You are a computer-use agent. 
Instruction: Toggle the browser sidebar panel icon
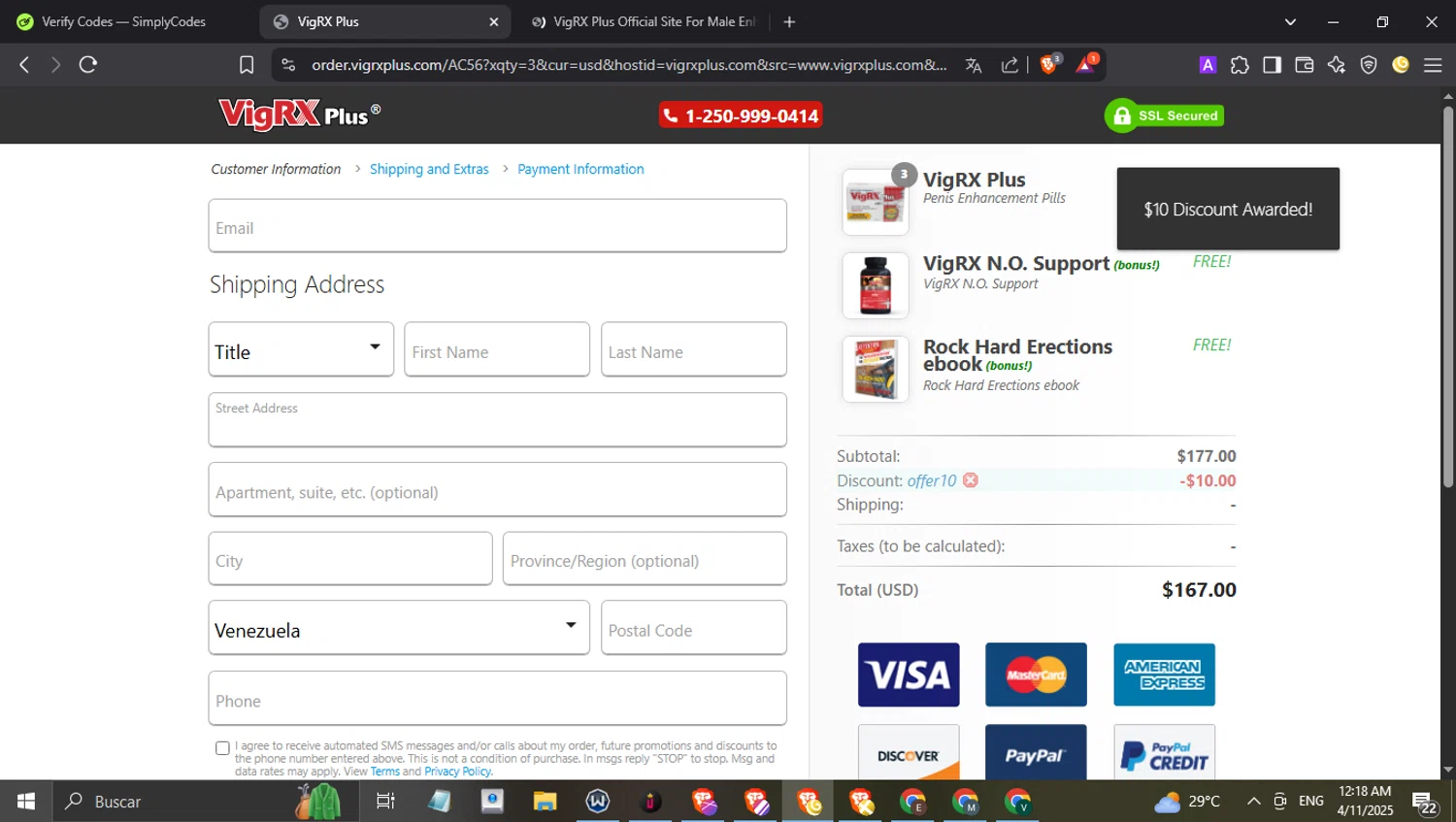[x=1272, y=65]
